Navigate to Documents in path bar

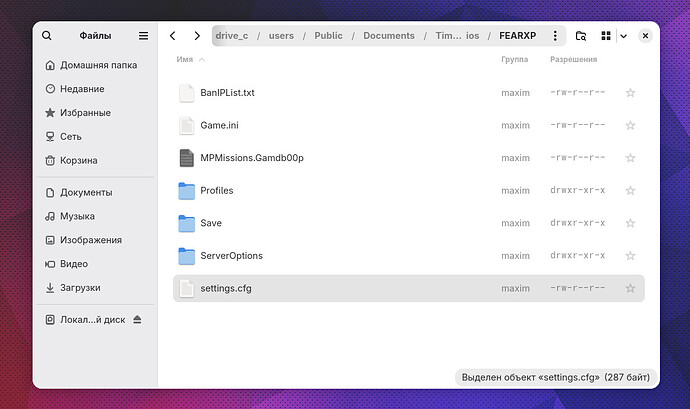(x=389, y=36)
